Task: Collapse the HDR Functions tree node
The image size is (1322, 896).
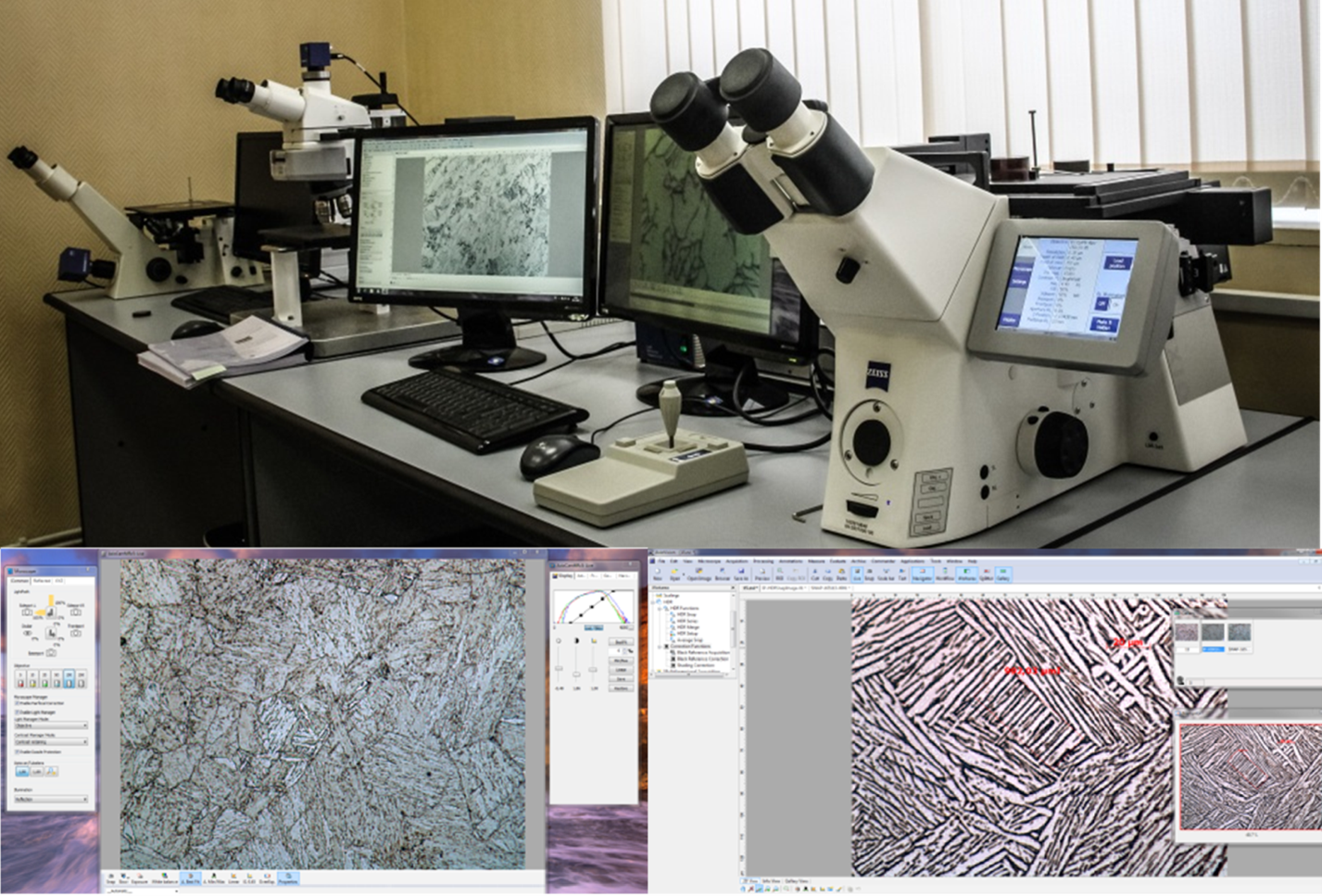Action: (x=660, y=609)
